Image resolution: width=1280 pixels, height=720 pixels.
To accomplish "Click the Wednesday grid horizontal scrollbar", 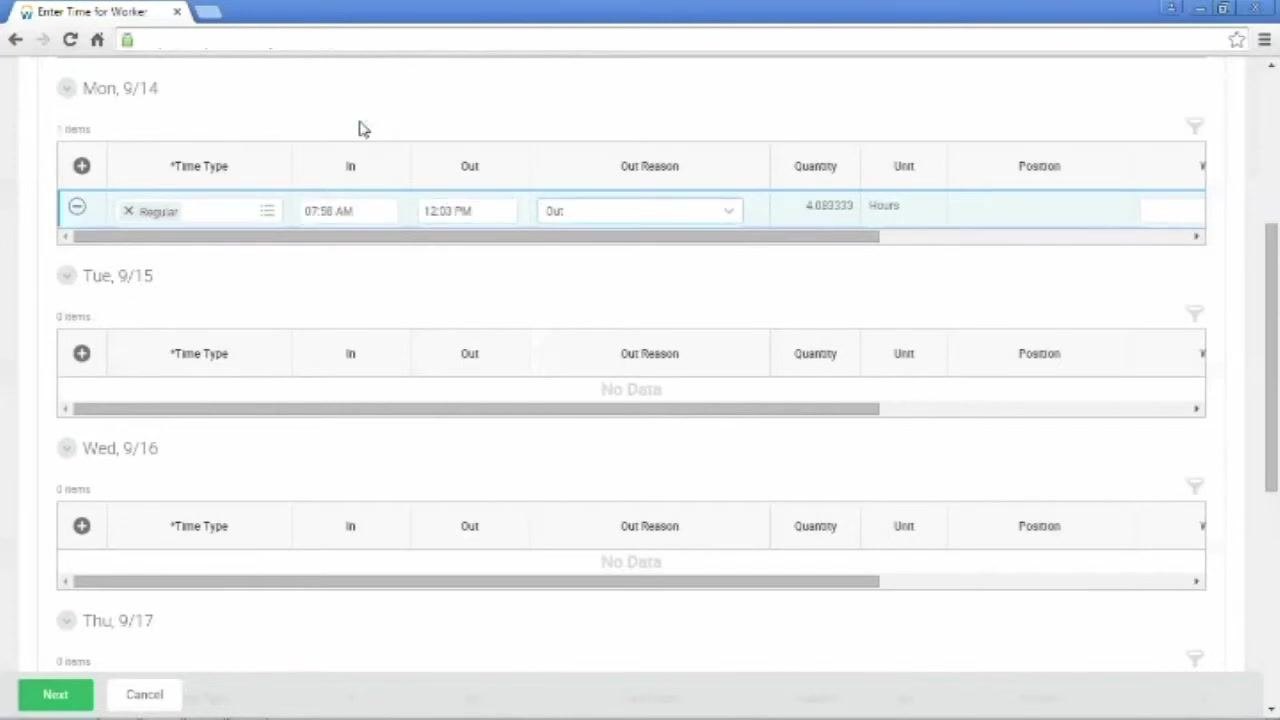I will click(x=476, y=582).
